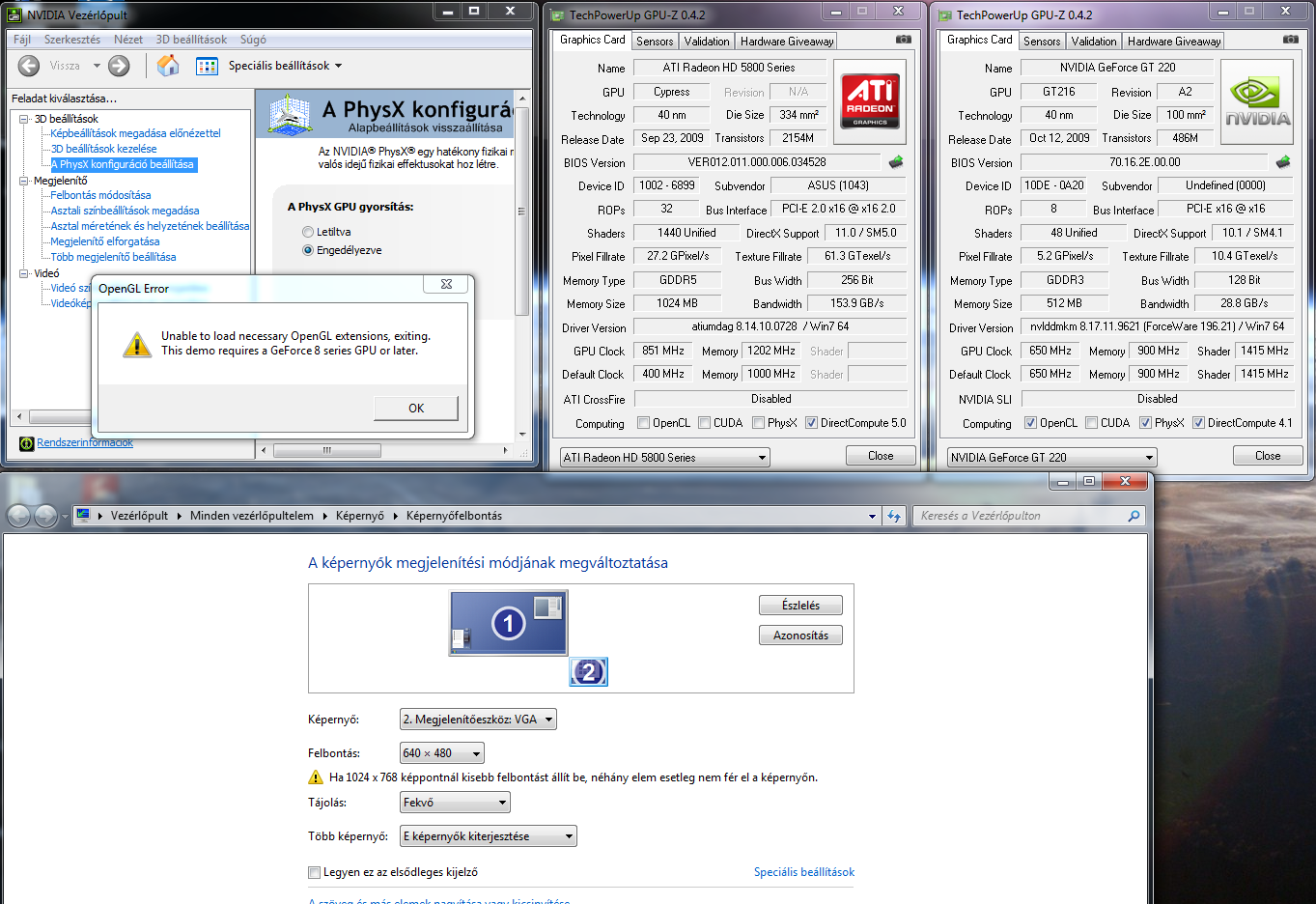Go to the NVIDIA Control Panel home icon
The width and height of the screenshot is (1316, 904).
(168, 66)
